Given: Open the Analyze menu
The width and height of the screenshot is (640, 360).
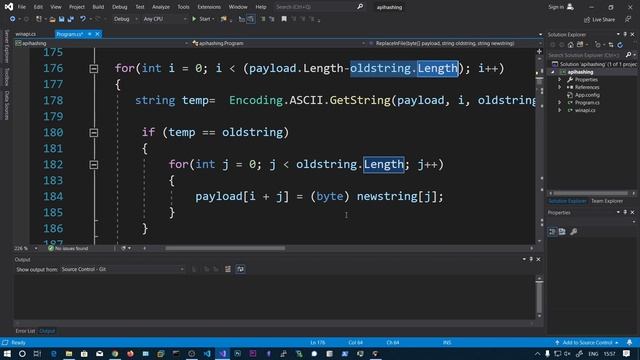Looking at the screenshot, I should pyautogui.click(x=161, y=7).
